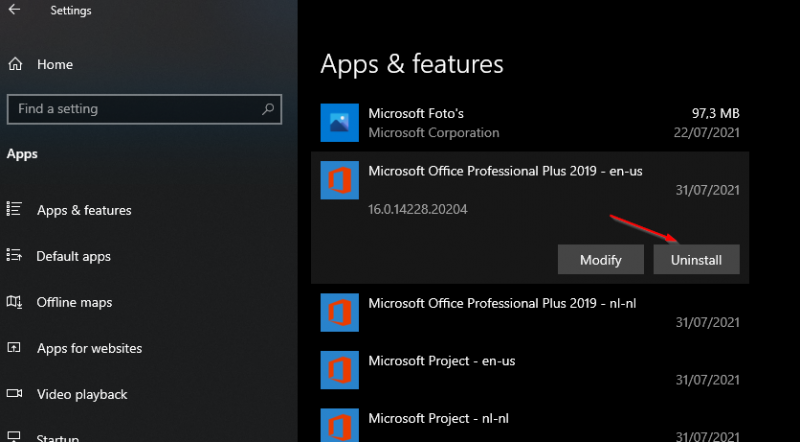800x442 pixels.
Task: Click the Microsoft Project en-us icon
Action: pyautogui.click(x=339, y=370)
